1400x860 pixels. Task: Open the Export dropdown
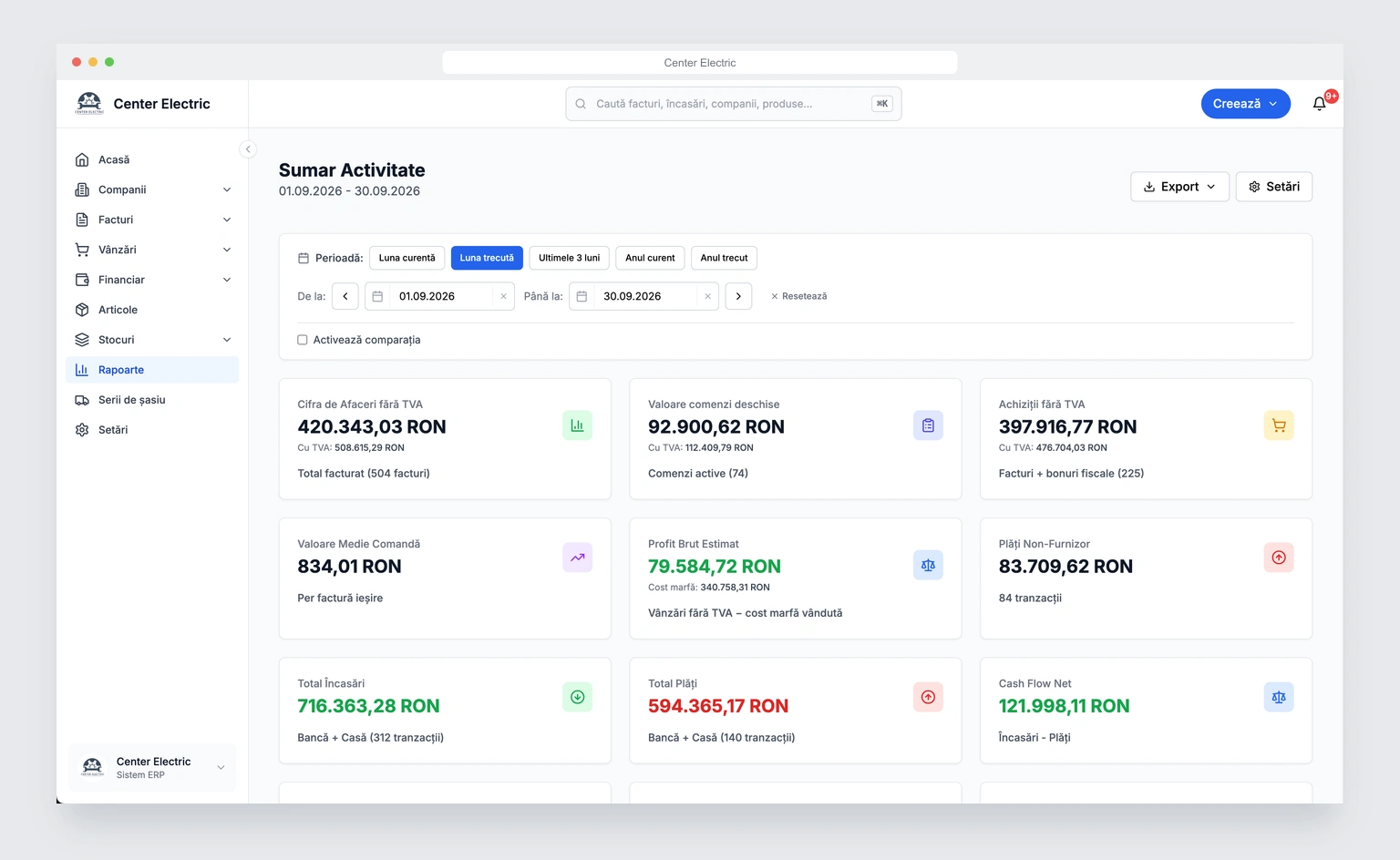[1179, 187]
